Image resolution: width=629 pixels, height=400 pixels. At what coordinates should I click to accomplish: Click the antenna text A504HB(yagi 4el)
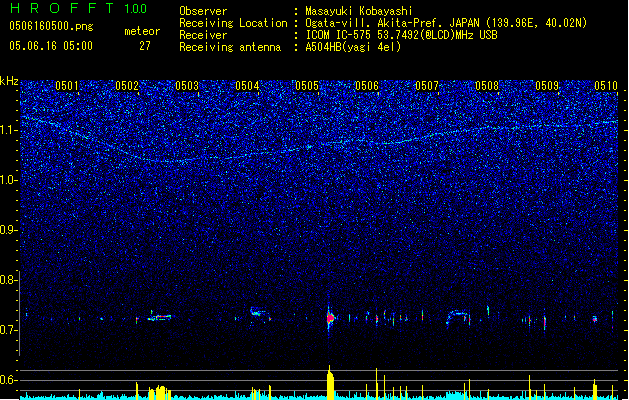[353, 47]
